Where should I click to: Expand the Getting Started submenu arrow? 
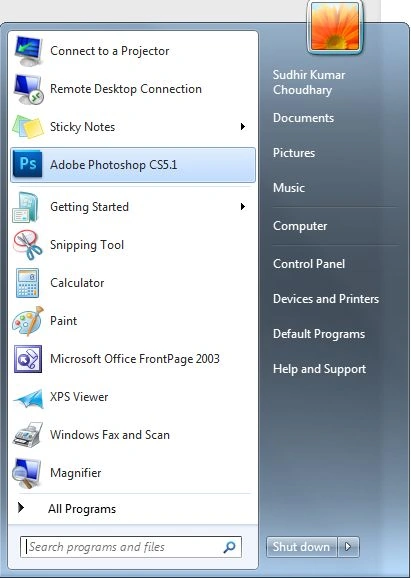(243, 206)
